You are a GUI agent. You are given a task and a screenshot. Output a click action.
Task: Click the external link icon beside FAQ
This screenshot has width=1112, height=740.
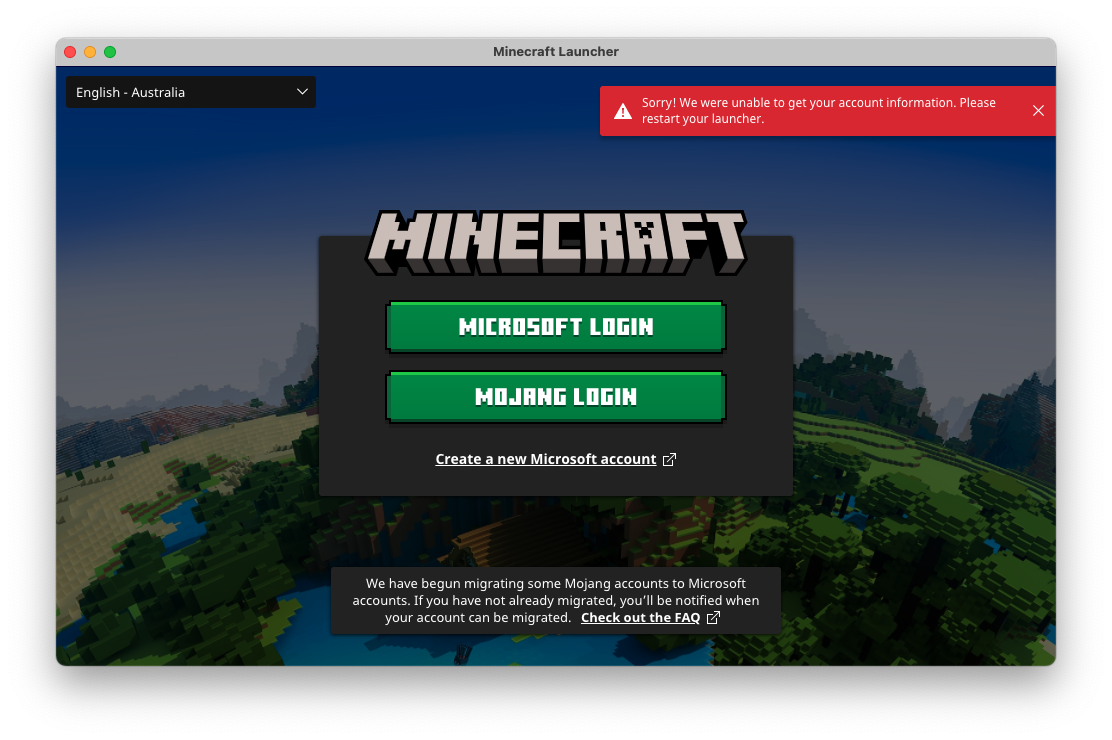(x=713, y=617)
